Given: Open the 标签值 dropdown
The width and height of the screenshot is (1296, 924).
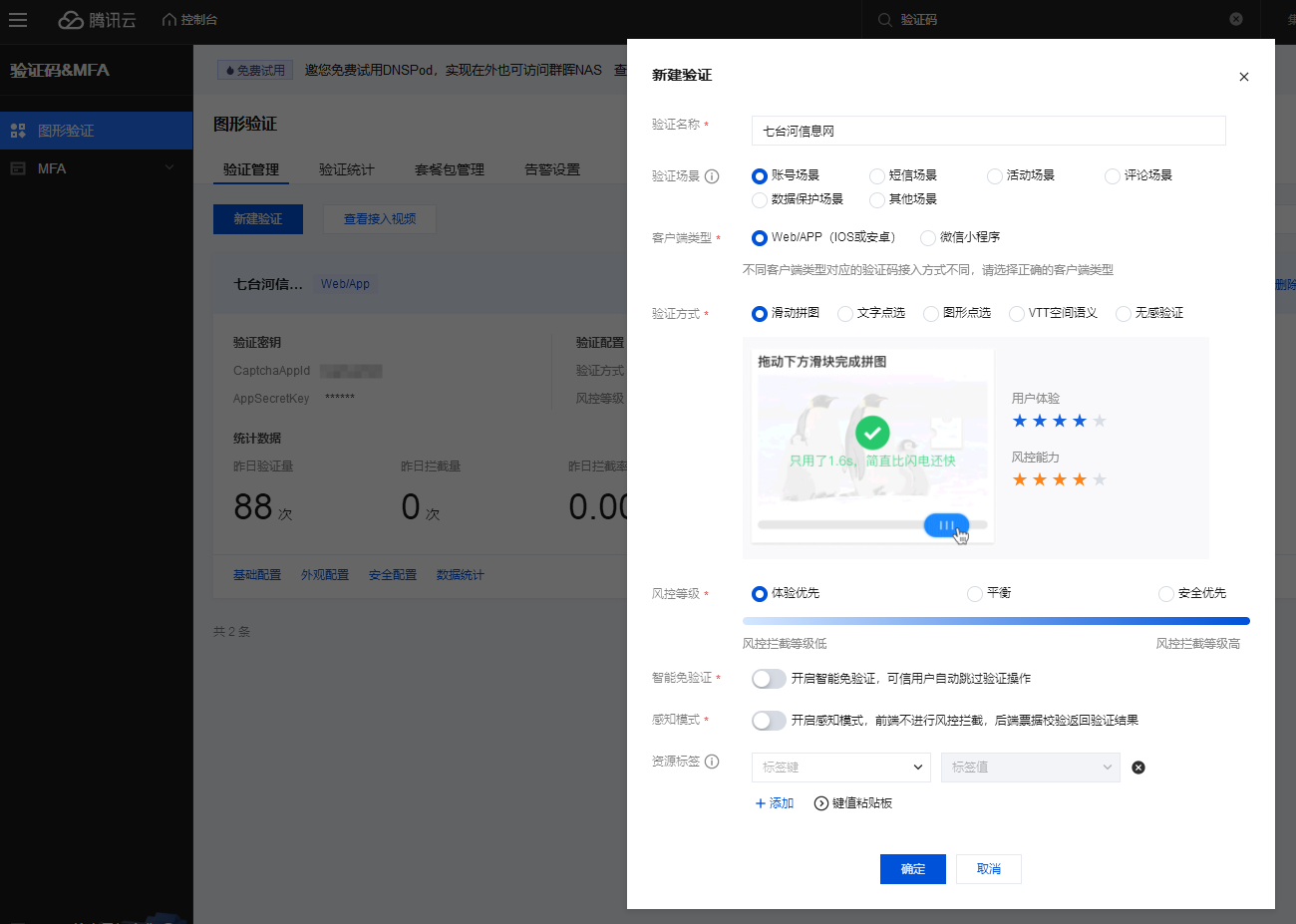Looking at the screenshot, I should pyautogui.click(x=1030, y=768).
